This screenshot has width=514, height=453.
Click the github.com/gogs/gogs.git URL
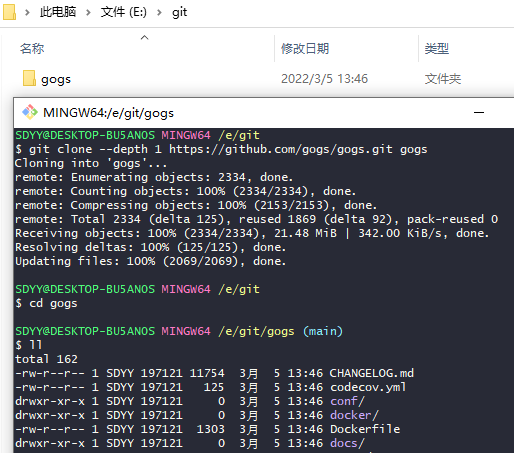tap(281, 149)
